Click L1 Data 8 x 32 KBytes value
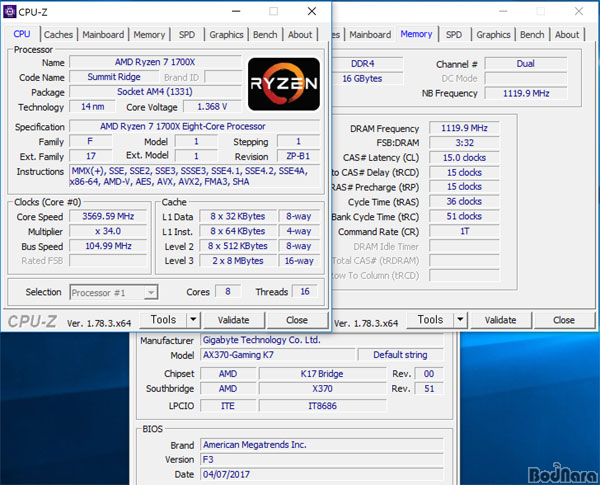The width and height of the screenshot is (600, 485). tap(238, 216)
